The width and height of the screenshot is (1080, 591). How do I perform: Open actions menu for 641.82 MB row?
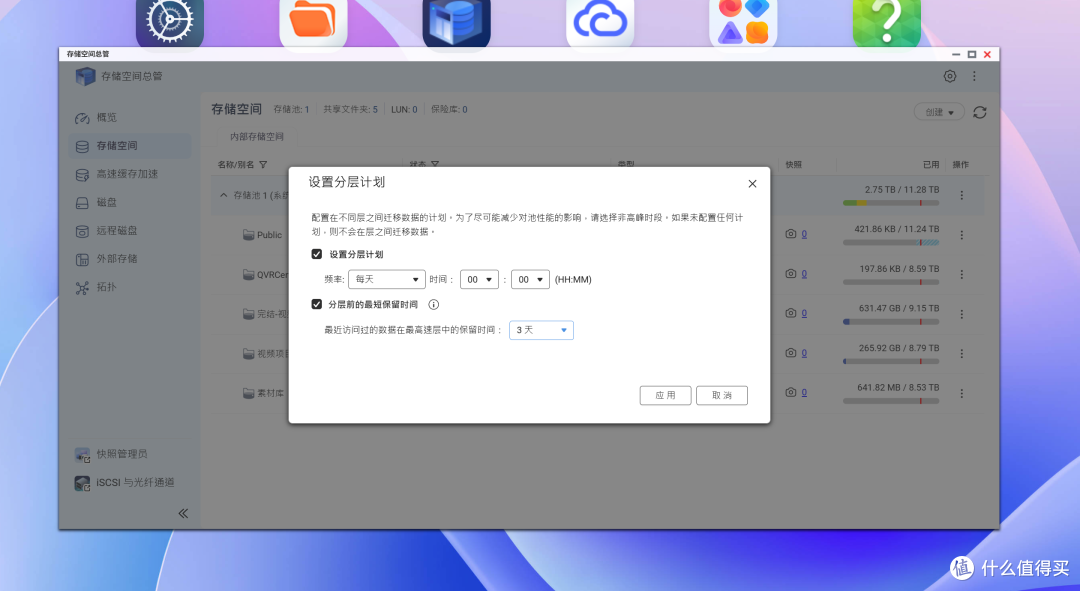pos(962,393)
